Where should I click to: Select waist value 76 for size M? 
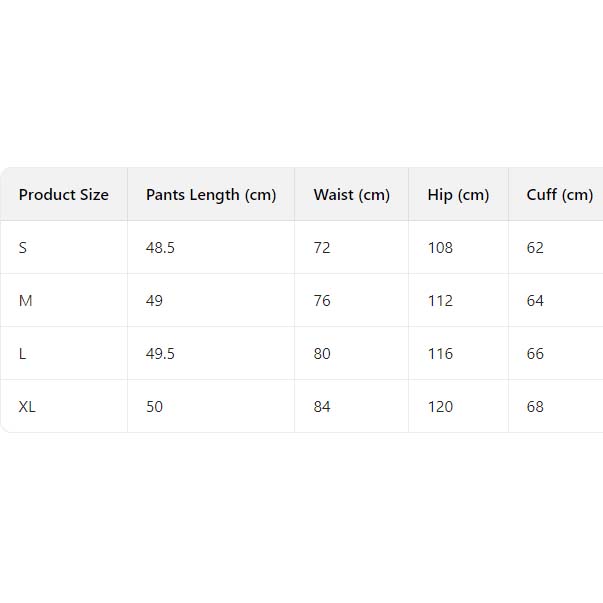(322, 301)
